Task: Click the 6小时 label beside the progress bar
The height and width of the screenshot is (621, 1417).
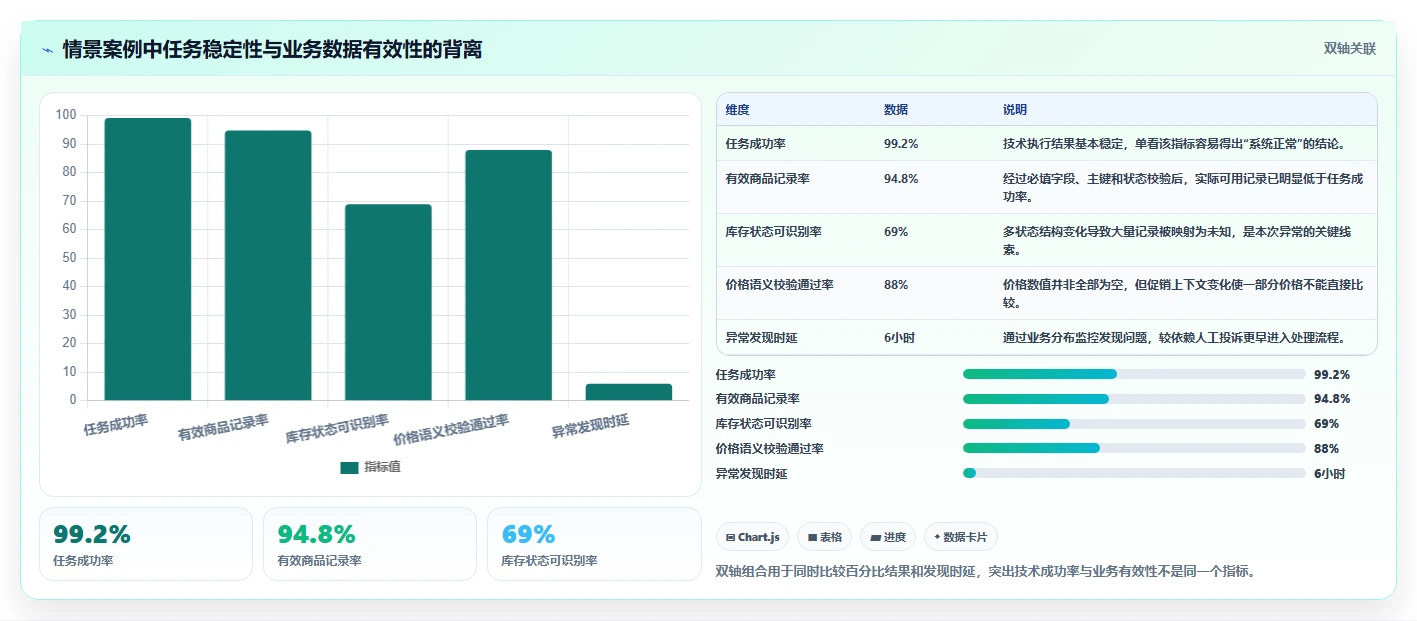Action: (x=1329, y=474)
